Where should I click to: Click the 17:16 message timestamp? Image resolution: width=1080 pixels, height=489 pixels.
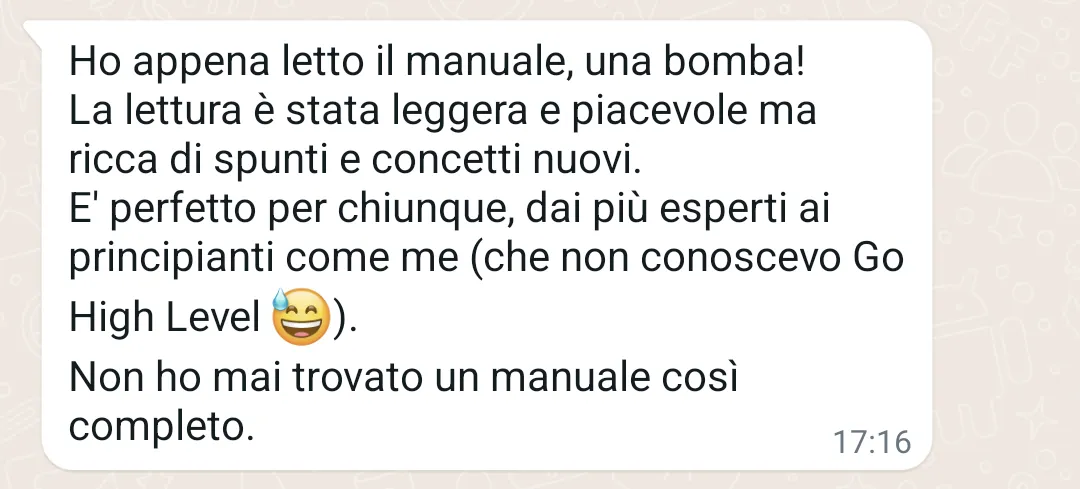coord(872,442)
